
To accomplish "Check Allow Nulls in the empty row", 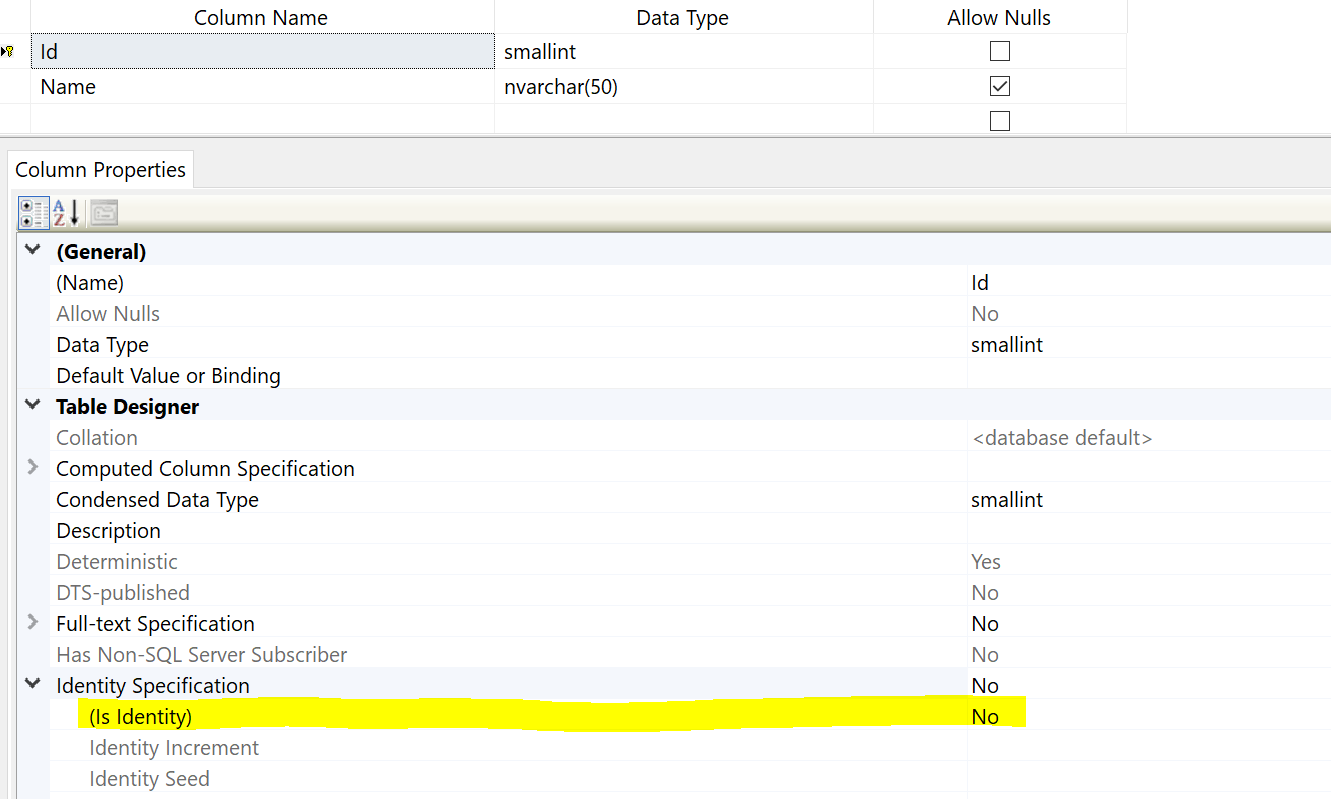I will [1000, 121].
